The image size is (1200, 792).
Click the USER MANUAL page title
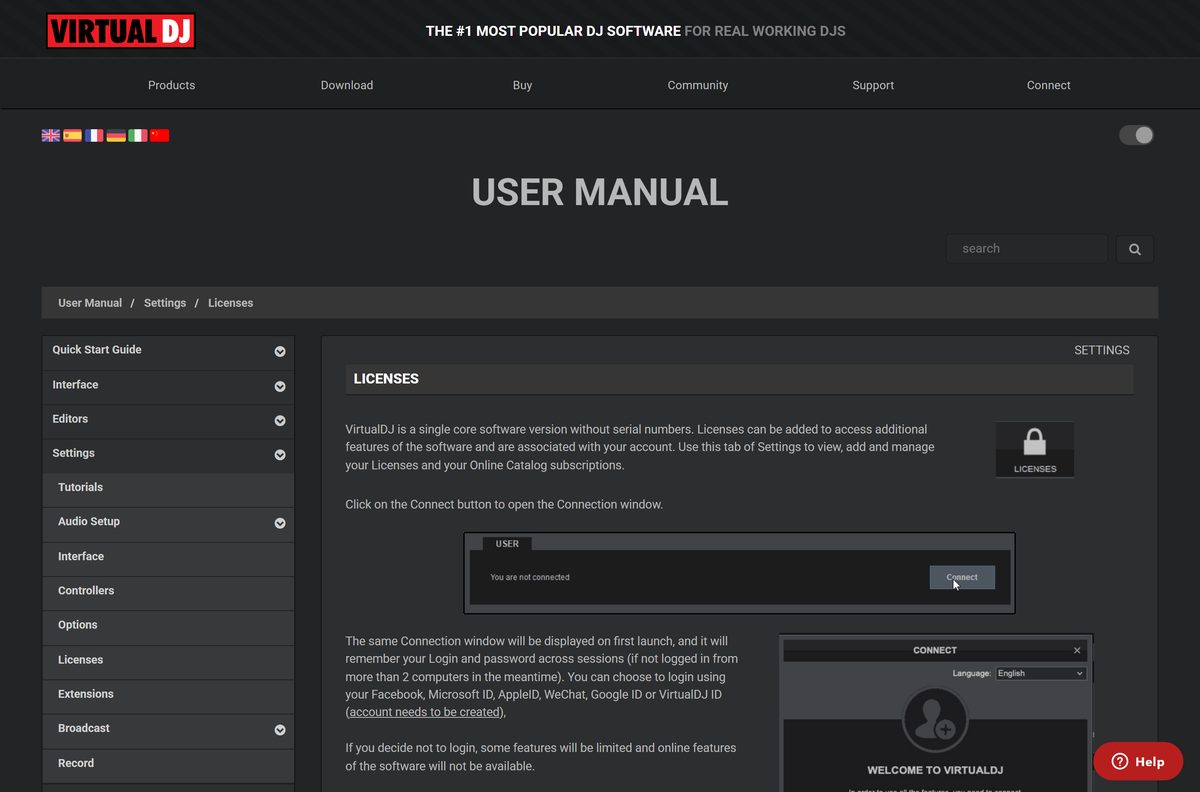pos(600,192)
